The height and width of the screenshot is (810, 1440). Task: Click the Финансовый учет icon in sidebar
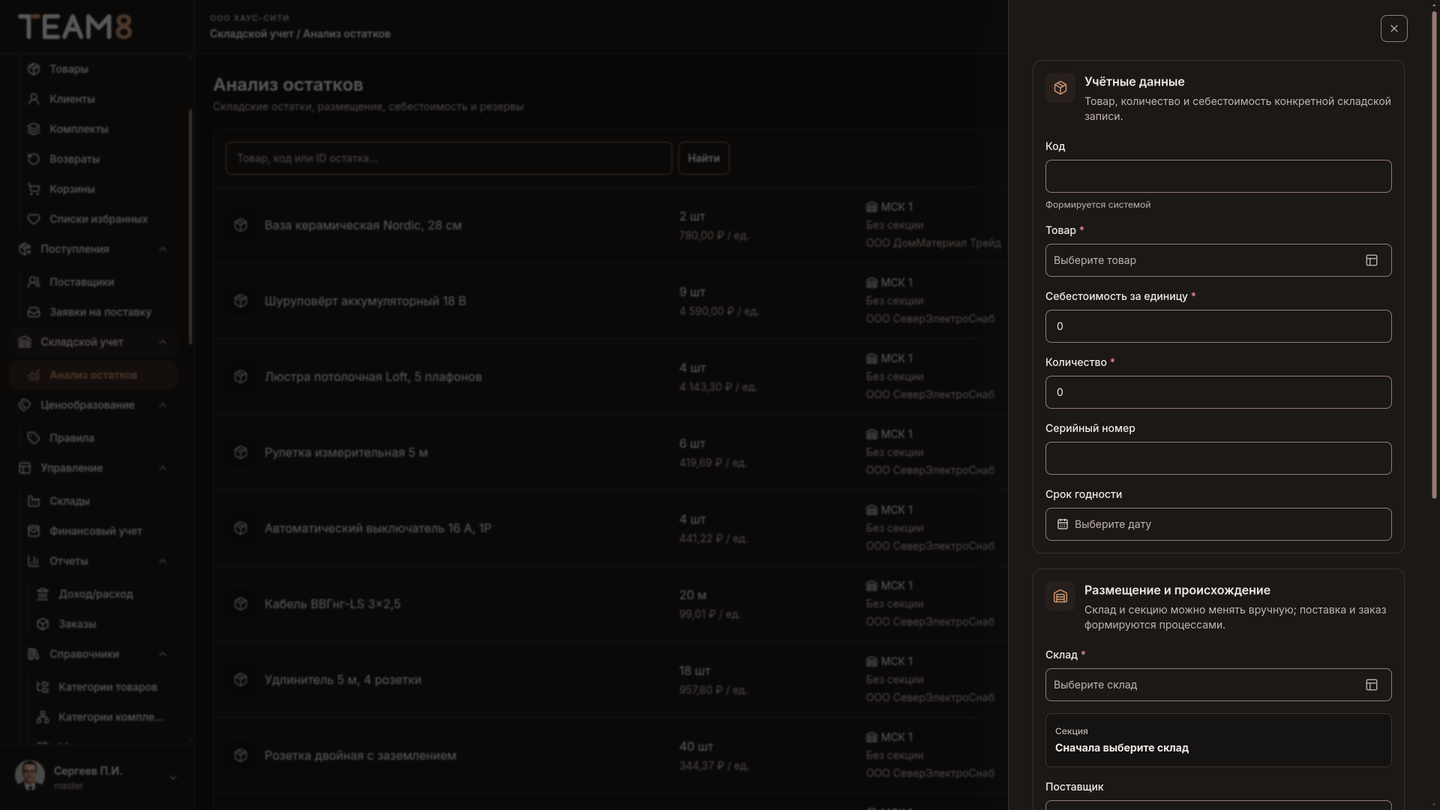click(x=33, y=531)
